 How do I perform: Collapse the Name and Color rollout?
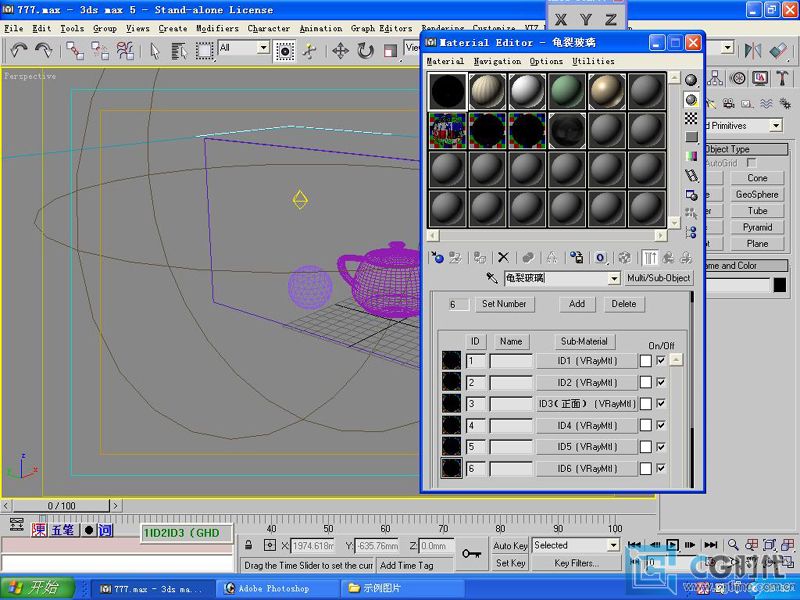point(746,265)
